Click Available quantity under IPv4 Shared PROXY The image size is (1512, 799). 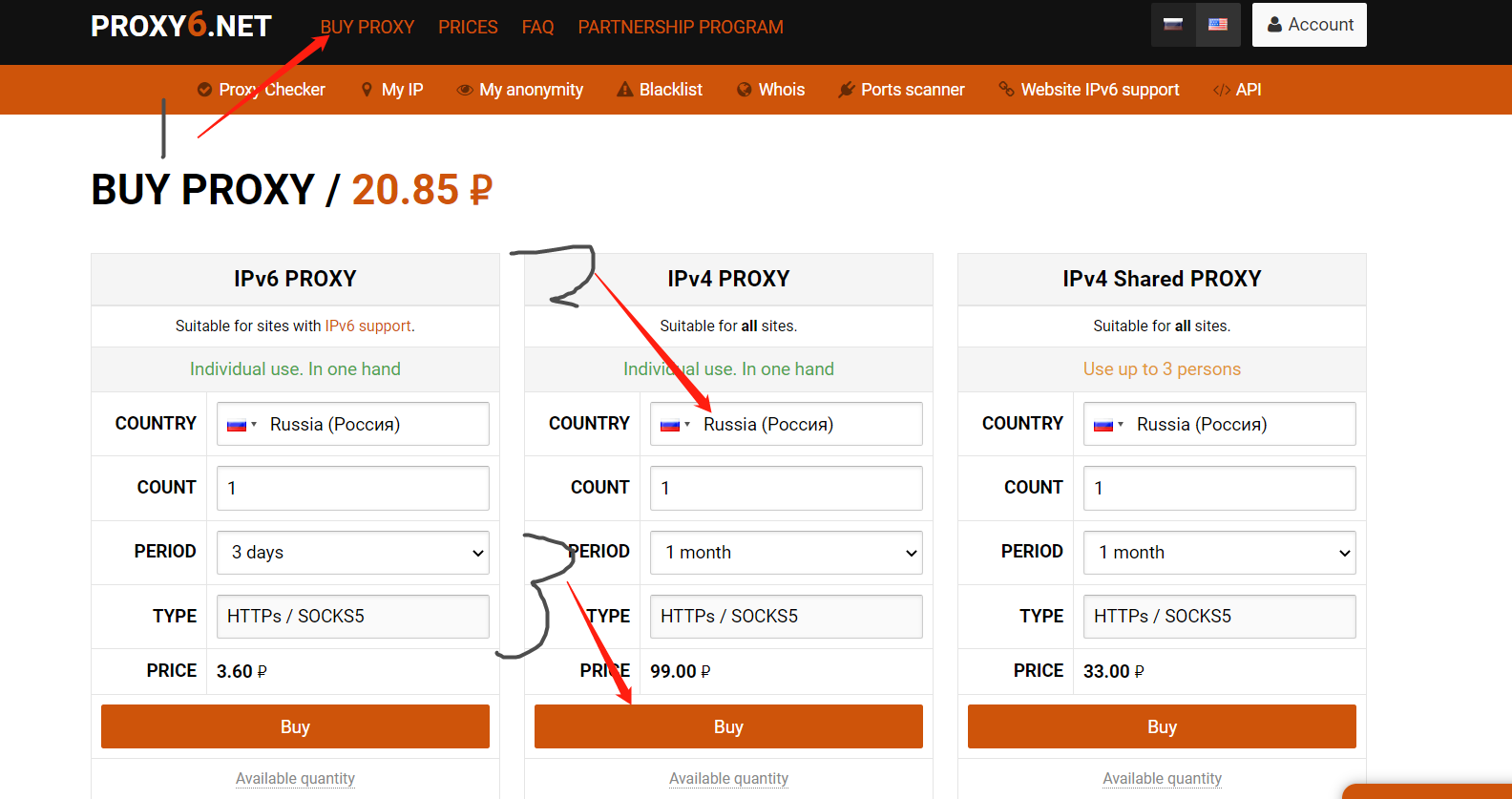coord(1162,779)
